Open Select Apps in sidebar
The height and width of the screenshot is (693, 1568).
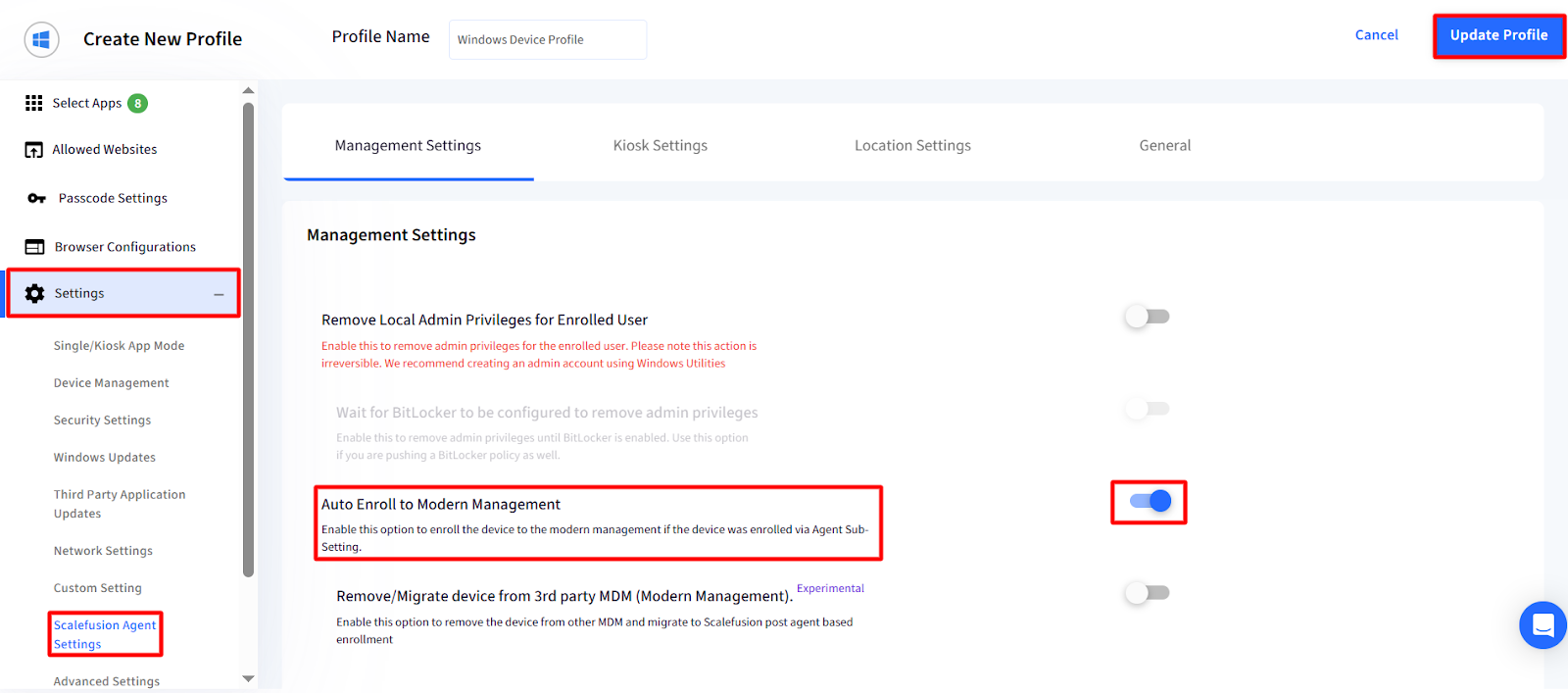coord(87,103)
